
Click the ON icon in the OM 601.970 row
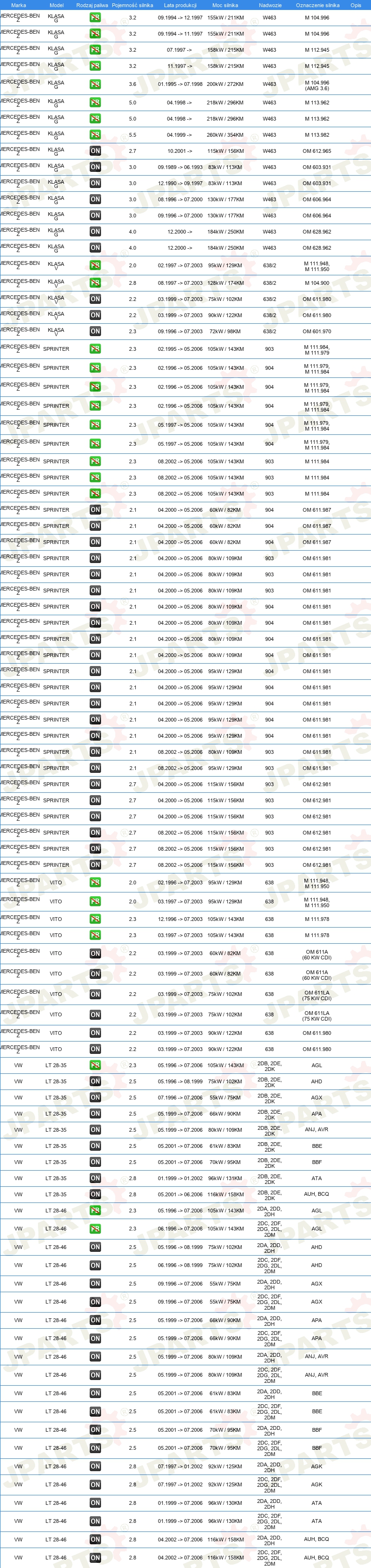click(95, 332)
